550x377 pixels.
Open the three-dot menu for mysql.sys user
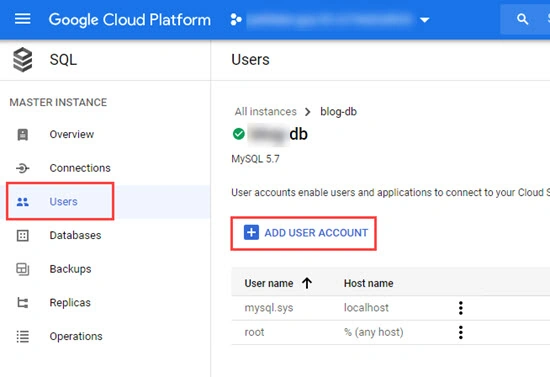coord(461,308)
